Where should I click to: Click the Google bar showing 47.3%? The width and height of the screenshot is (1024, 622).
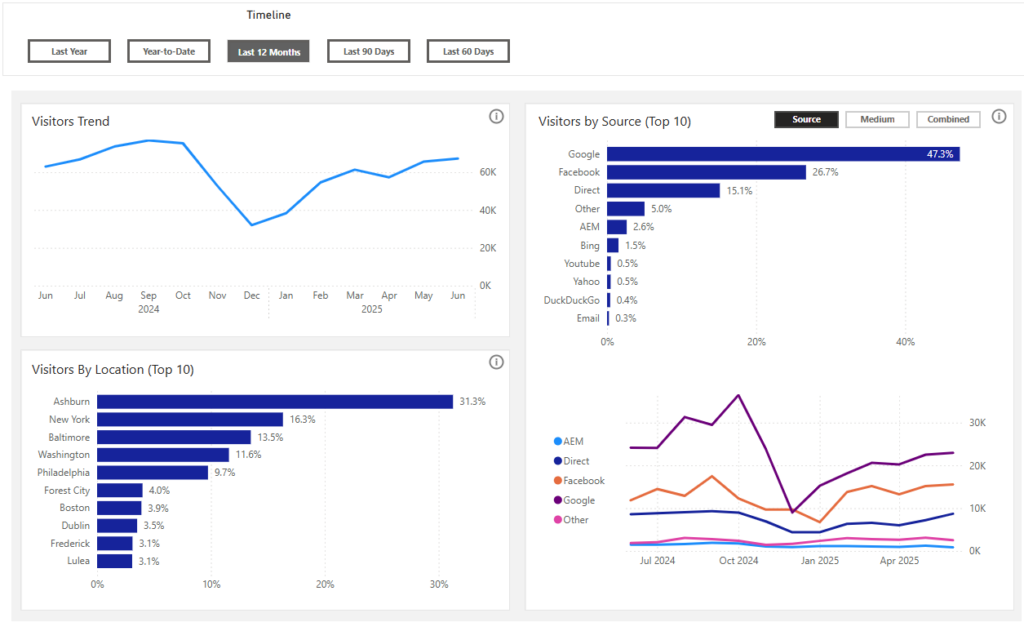pos(782,154)
